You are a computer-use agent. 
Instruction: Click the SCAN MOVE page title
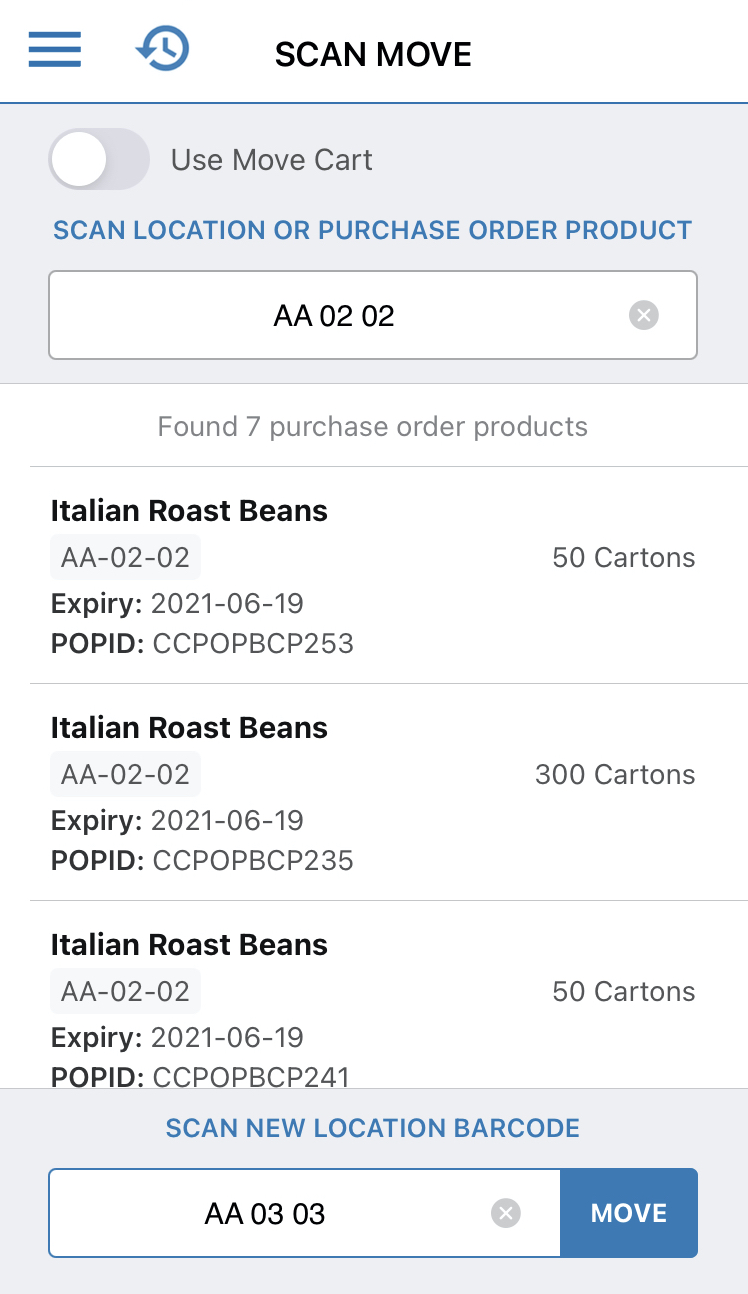pyautogui.click(x=373, y=54)
